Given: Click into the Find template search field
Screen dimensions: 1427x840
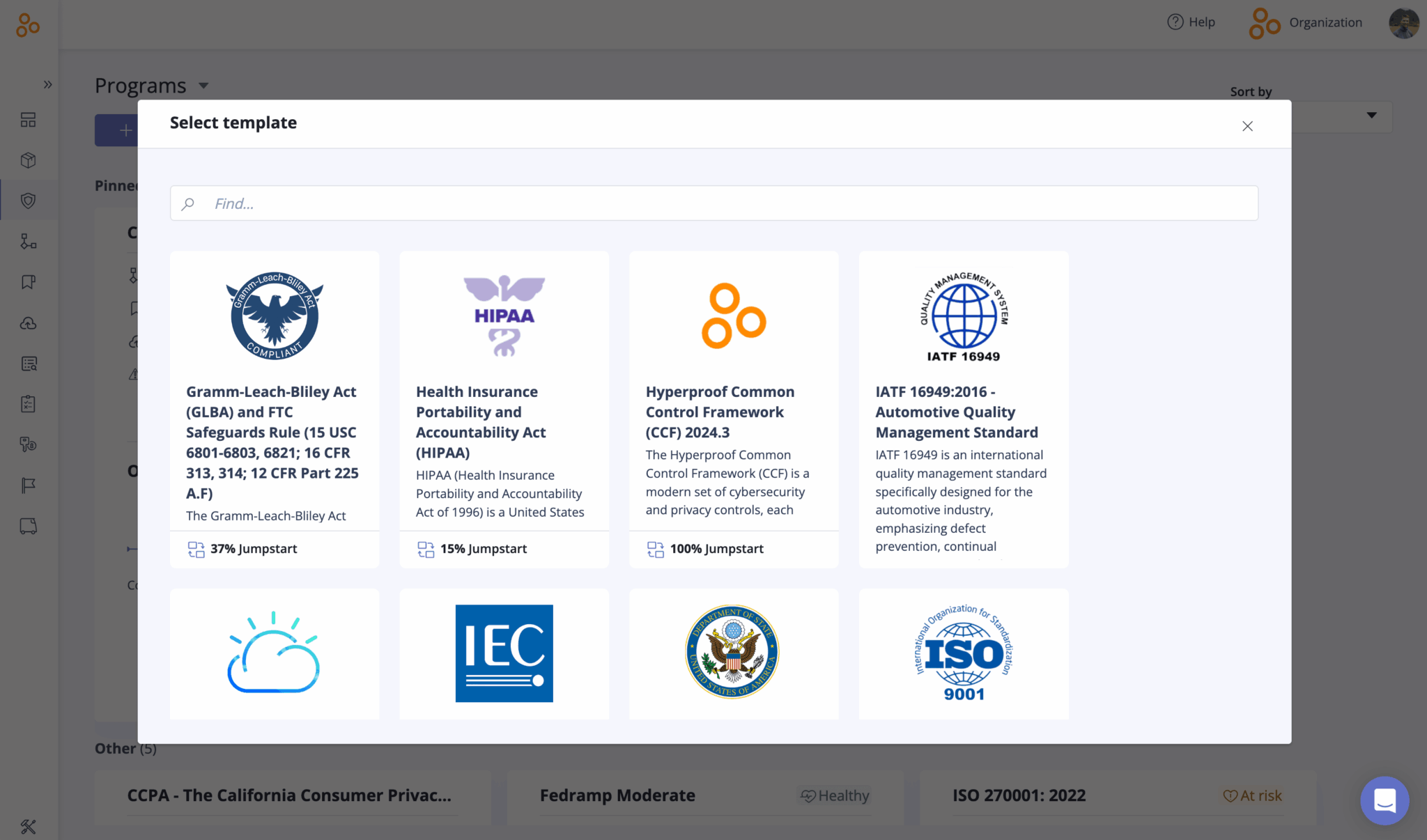Looking at the screenshot, I should [x=713, y=203].
